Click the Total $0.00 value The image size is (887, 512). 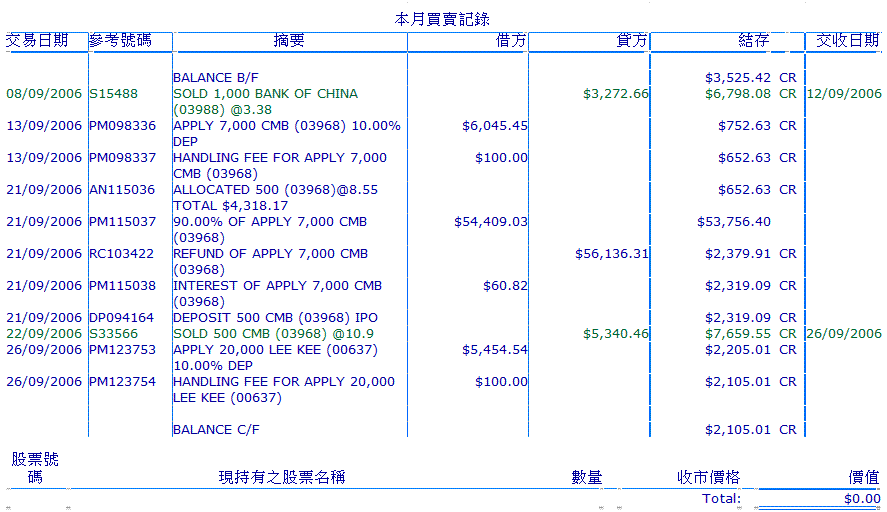[861, 498]
